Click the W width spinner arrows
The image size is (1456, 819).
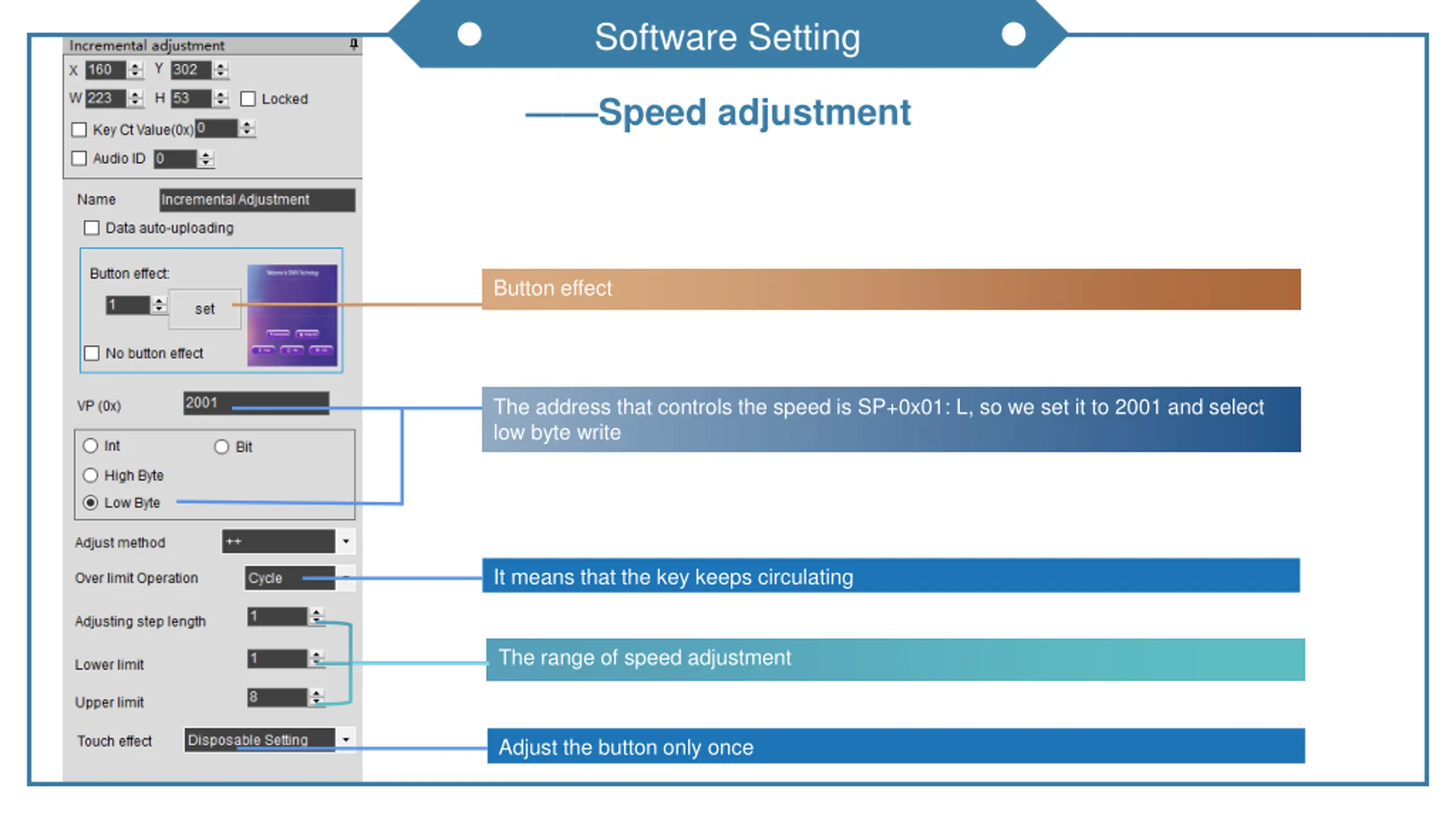135,98
